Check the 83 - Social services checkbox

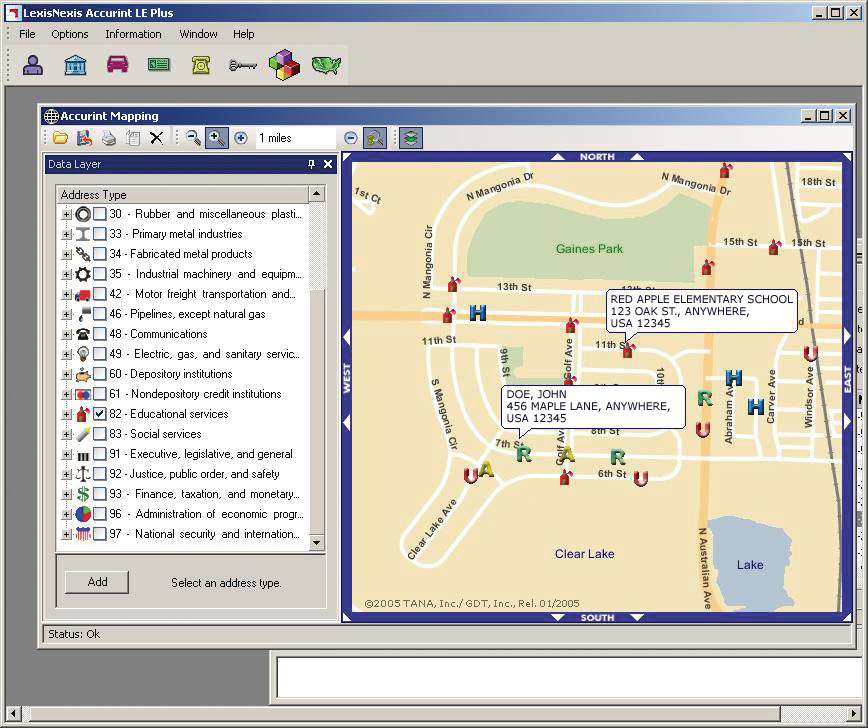(x=100, y=434)
